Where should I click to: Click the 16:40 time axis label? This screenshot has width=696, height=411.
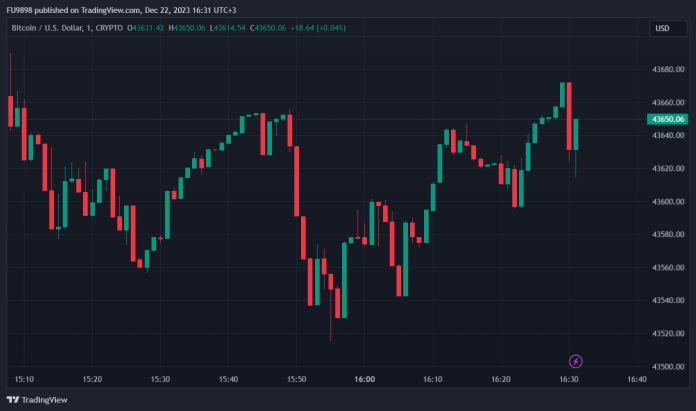[637, 380]
